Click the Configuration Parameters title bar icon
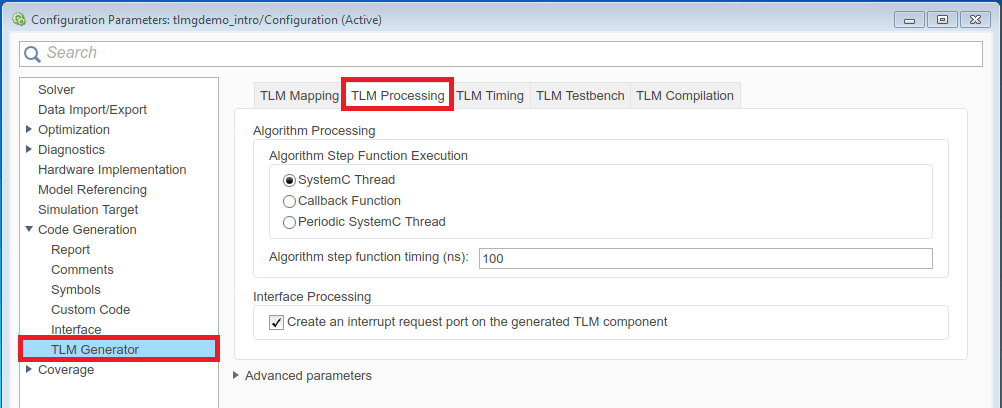The image size is (1002, 408). pos(17,19)
